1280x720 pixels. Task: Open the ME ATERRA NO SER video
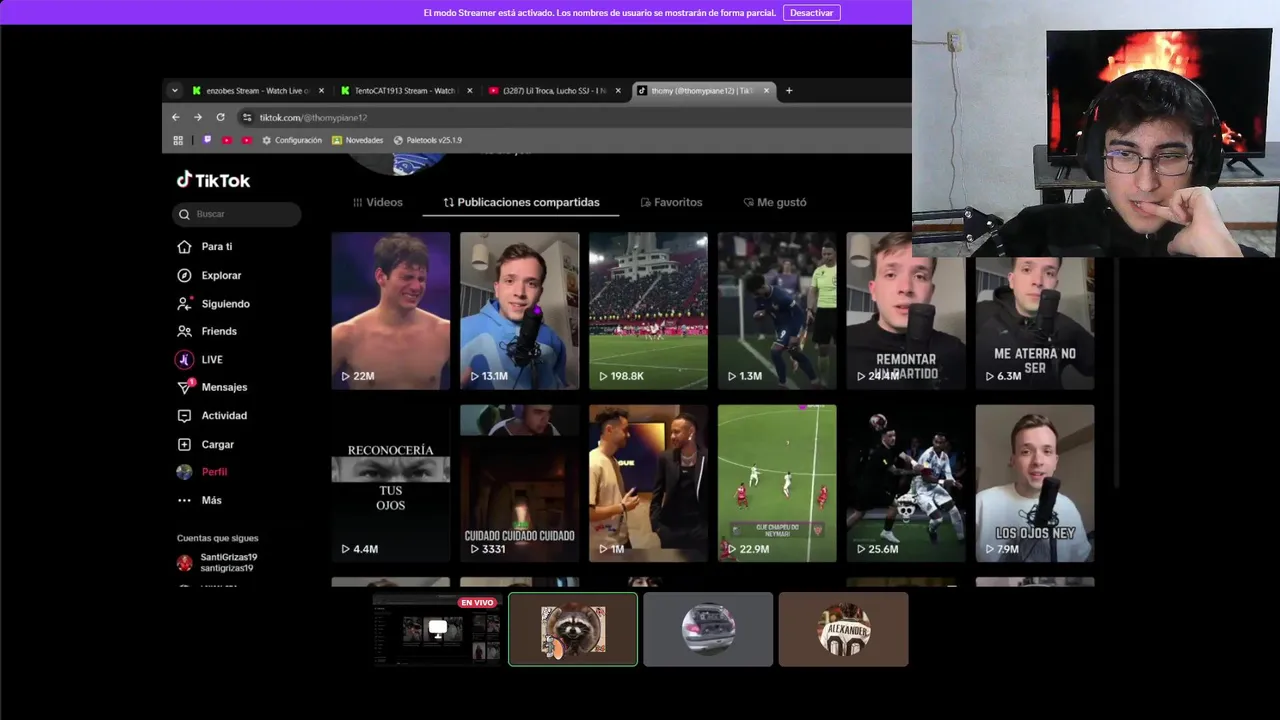point(1035,323)
